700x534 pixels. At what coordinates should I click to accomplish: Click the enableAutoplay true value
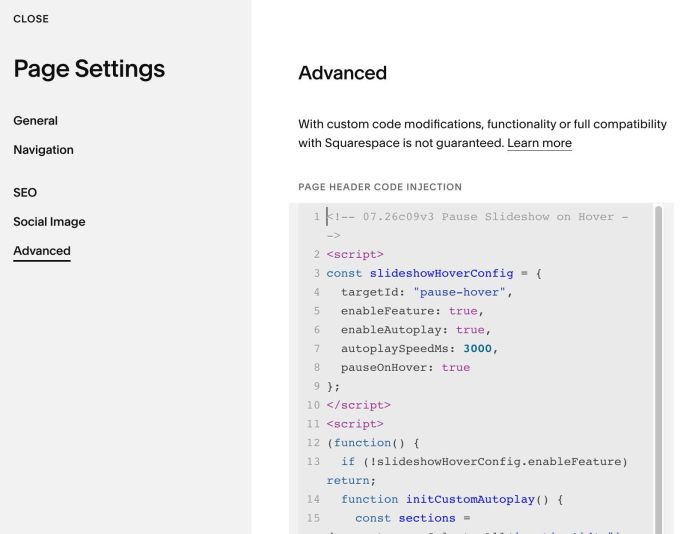pos(470,330)
